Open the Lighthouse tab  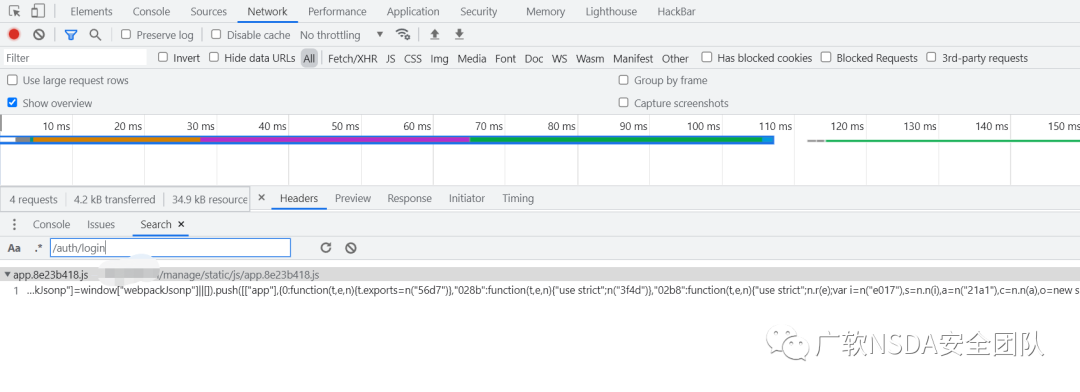click(611, 12)
